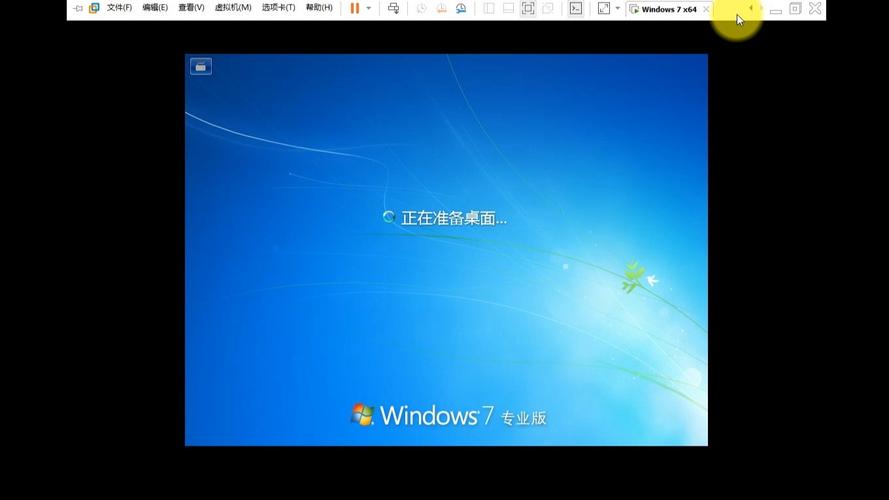Viewport: 889px width, 500px height.
Task: Open the snapshot manager icon
Action: [461, 8]
